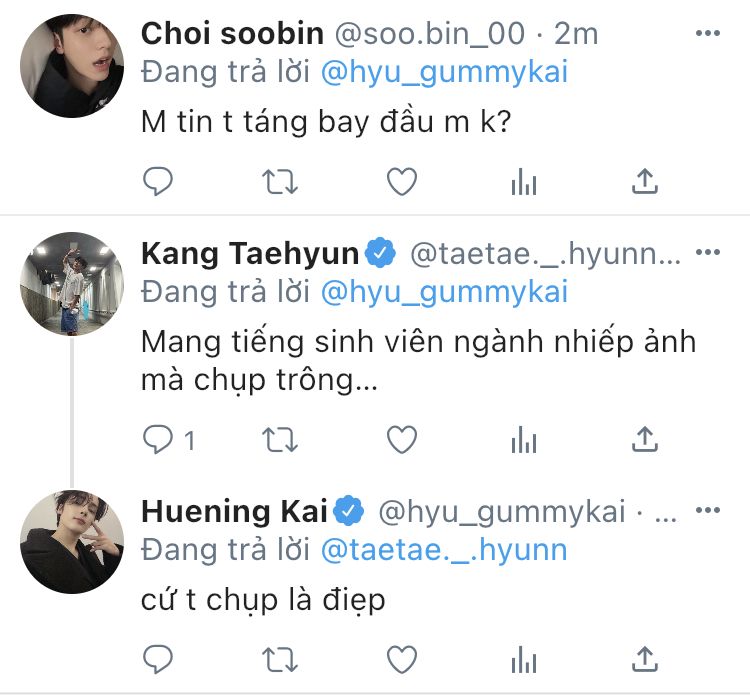The height and width of the screenshot is (698, 750).
Task: Share Choi soobin's tweet
Action: (x=646, y=181)
